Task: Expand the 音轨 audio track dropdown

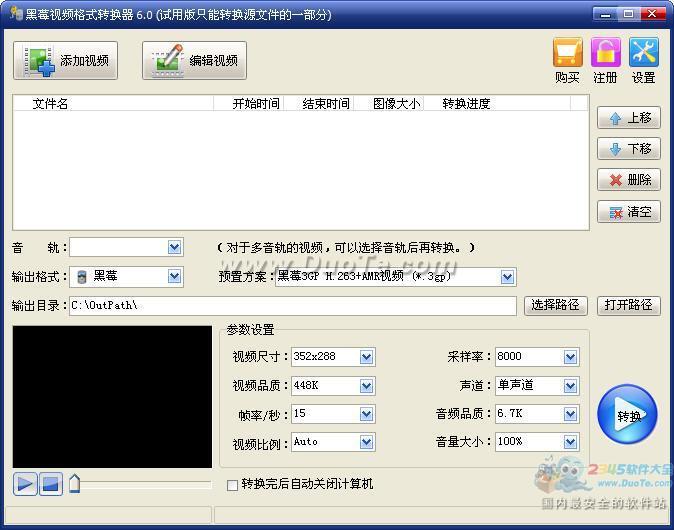Action: tap(174, 248)
